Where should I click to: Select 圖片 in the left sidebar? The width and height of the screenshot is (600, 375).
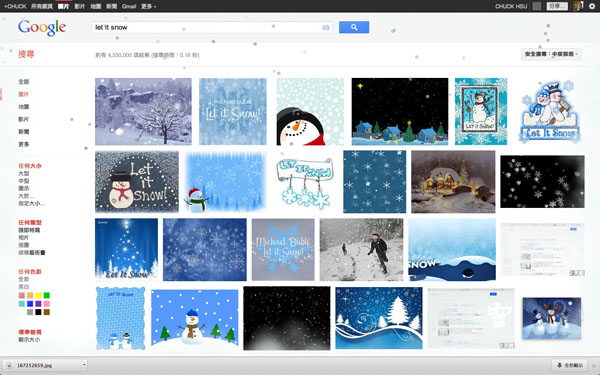[x=24, y=94]
